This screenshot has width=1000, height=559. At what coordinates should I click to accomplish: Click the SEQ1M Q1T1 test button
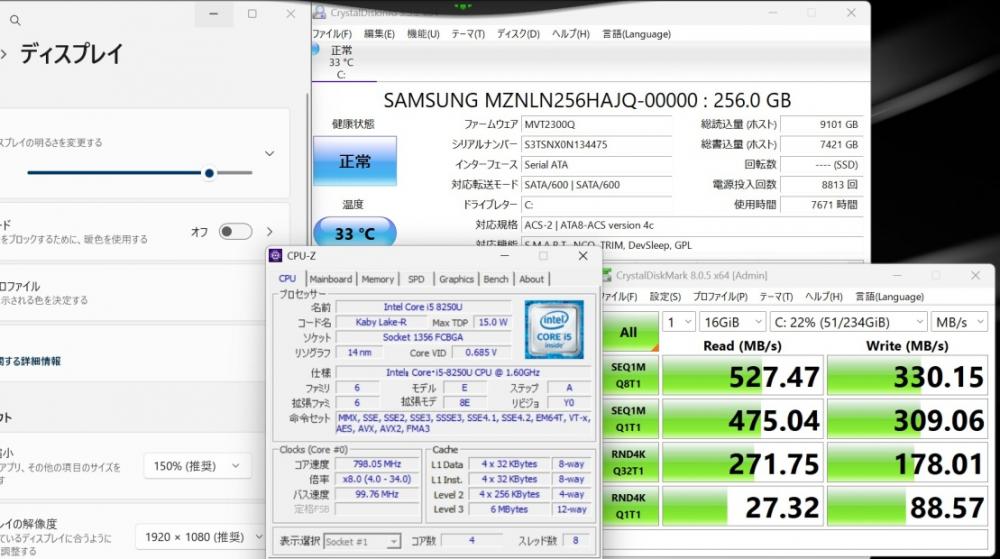[x=629, y=419]
